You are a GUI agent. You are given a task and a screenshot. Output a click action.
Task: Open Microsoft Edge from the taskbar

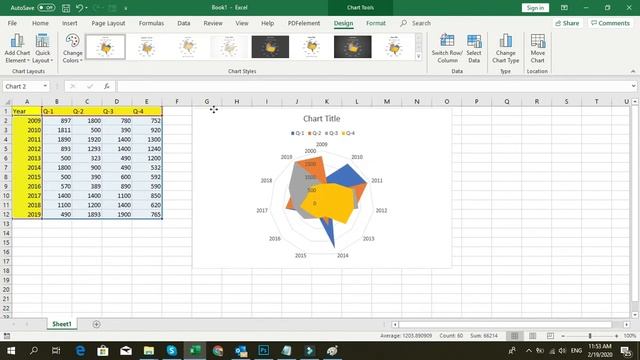(x=80, y=351)
